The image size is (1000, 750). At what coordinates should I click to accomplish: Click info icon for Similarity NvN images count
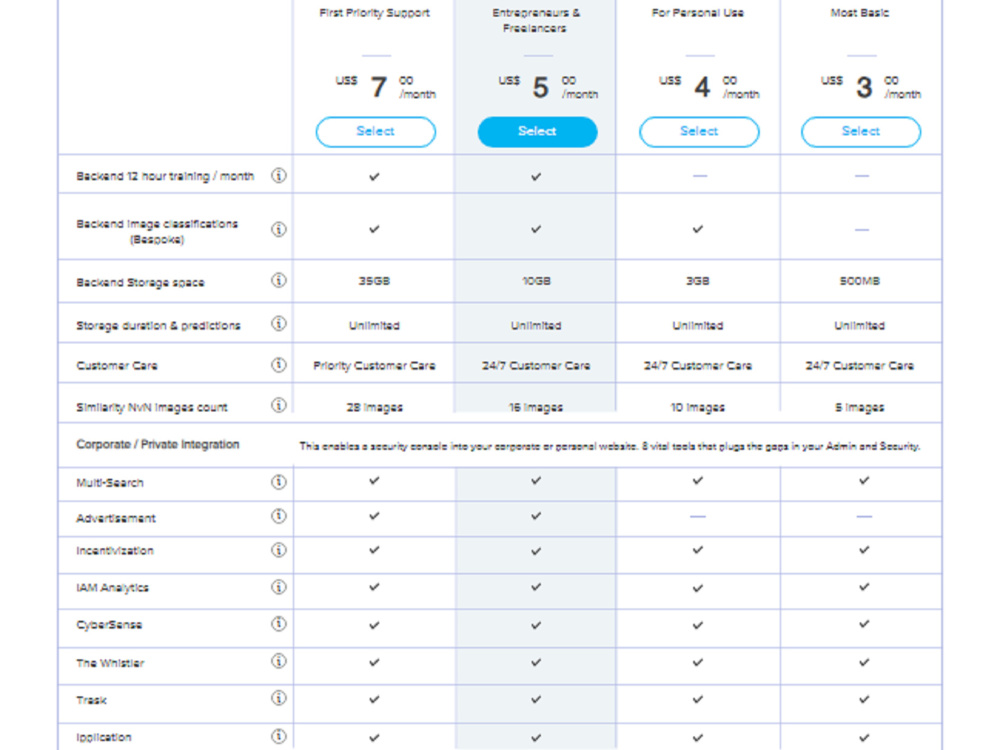pyautogui.click(x=279, y=406)
